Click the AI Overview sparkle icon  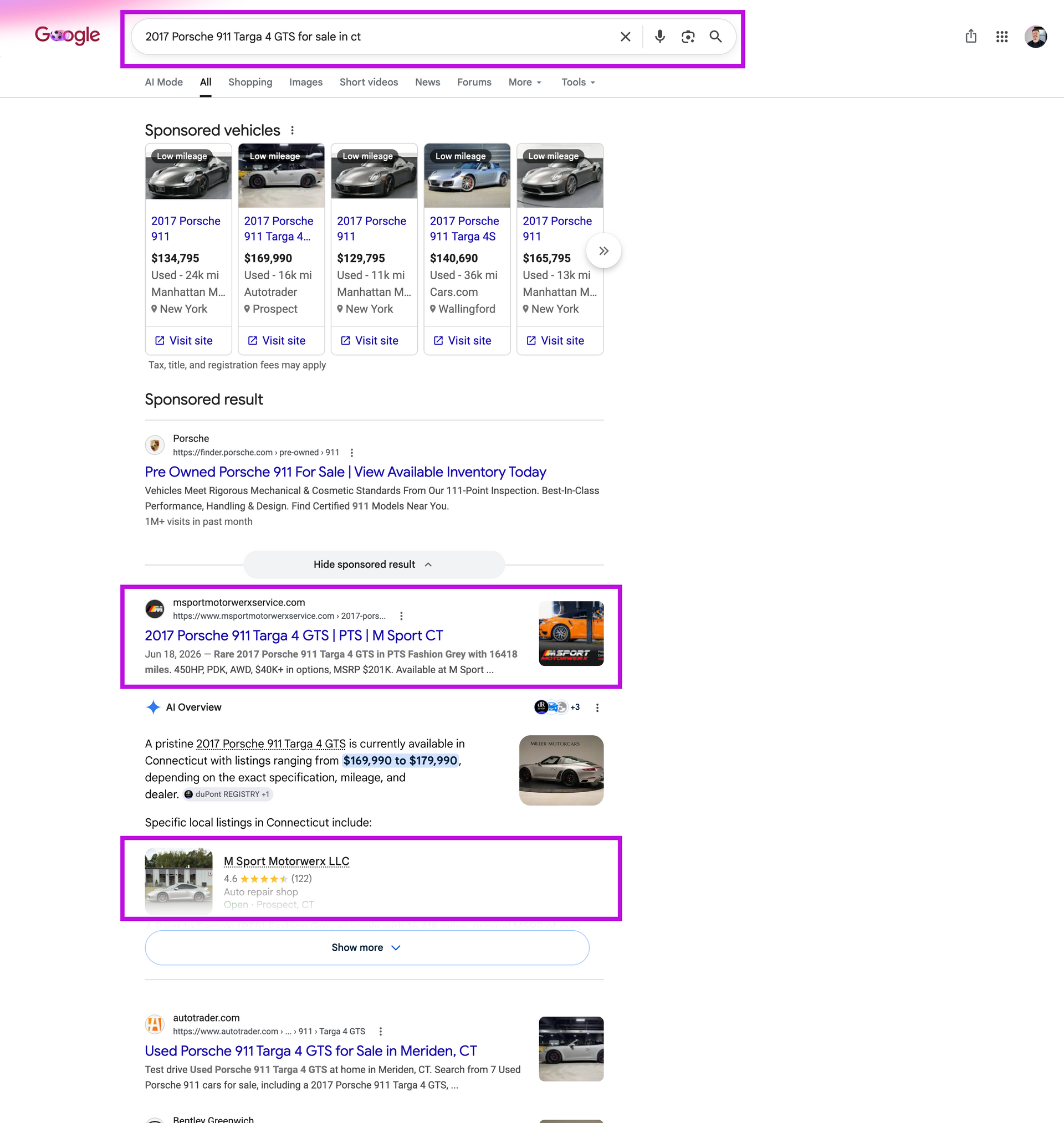(152, 707)
